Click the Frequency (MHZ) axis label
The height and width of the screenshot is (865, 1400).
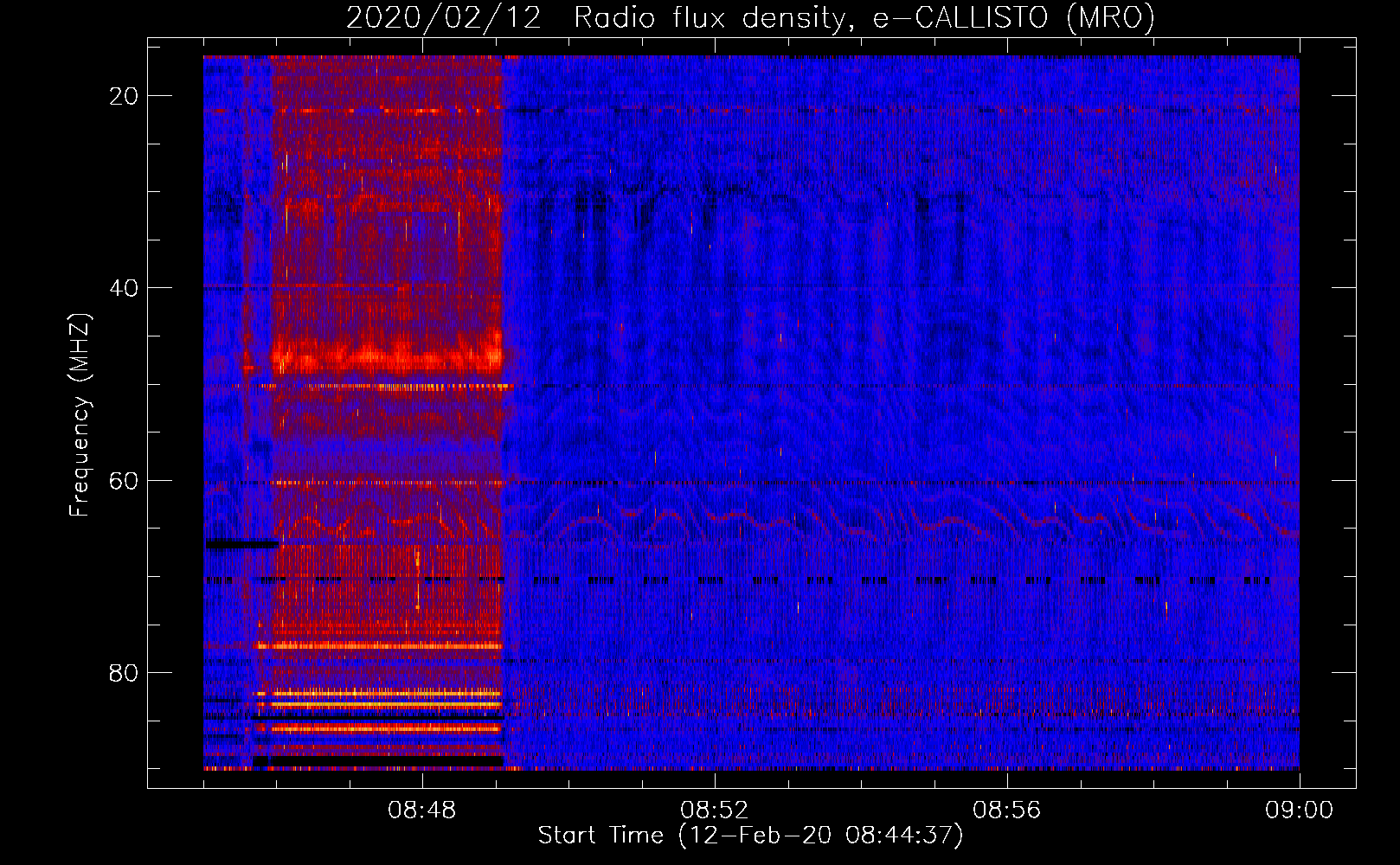click(x=80, y=415)
